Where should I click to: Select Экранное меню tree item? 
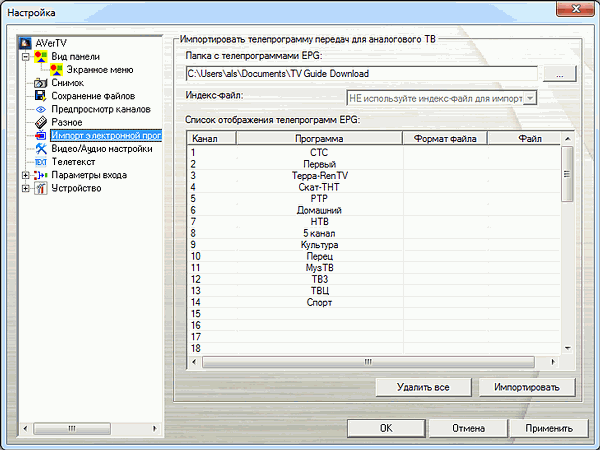(x=100, y=70)
